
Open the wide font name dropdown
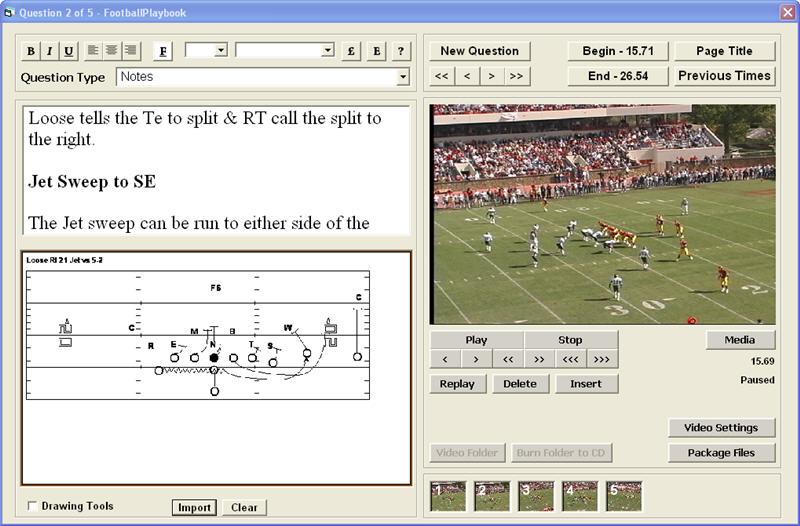[327, 50]
